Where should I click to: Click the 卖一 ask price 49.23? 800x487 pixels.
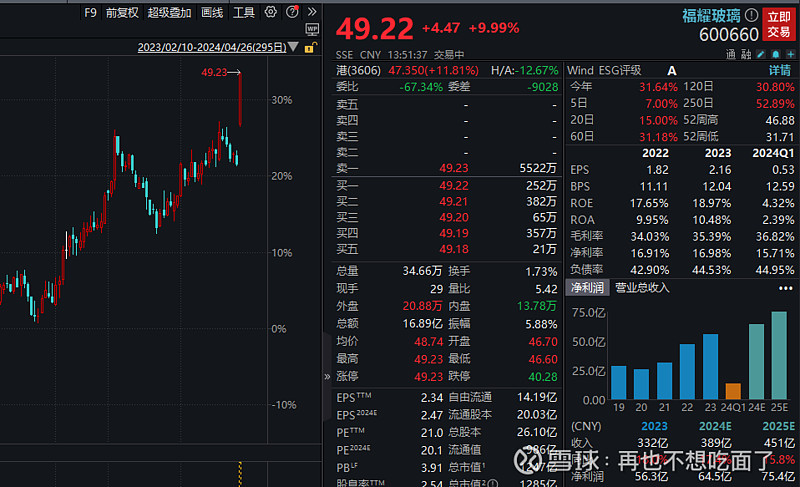[454, 168]
